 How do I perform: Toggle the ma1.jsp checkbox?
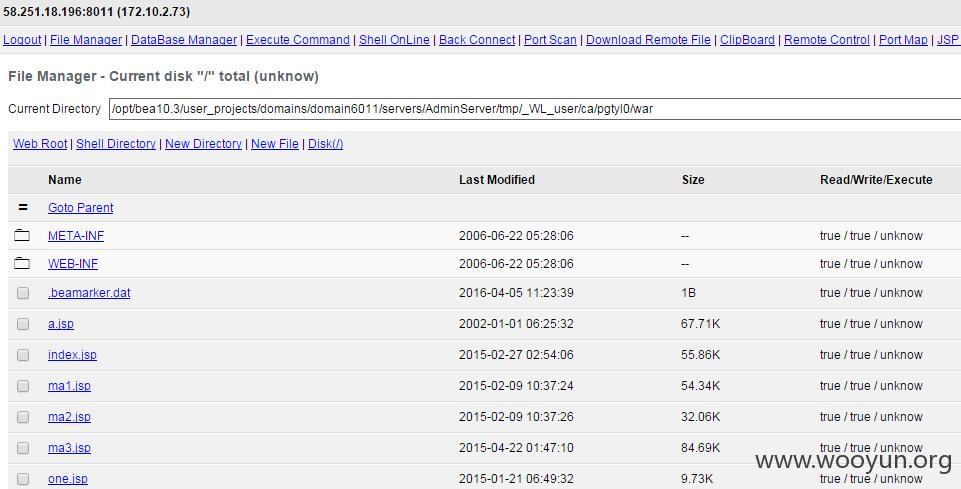click(23, 386)
